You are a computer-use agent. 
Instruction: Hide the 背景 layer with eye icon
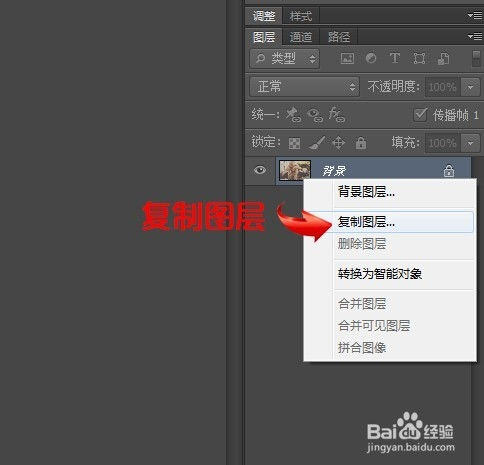[260, 170]
